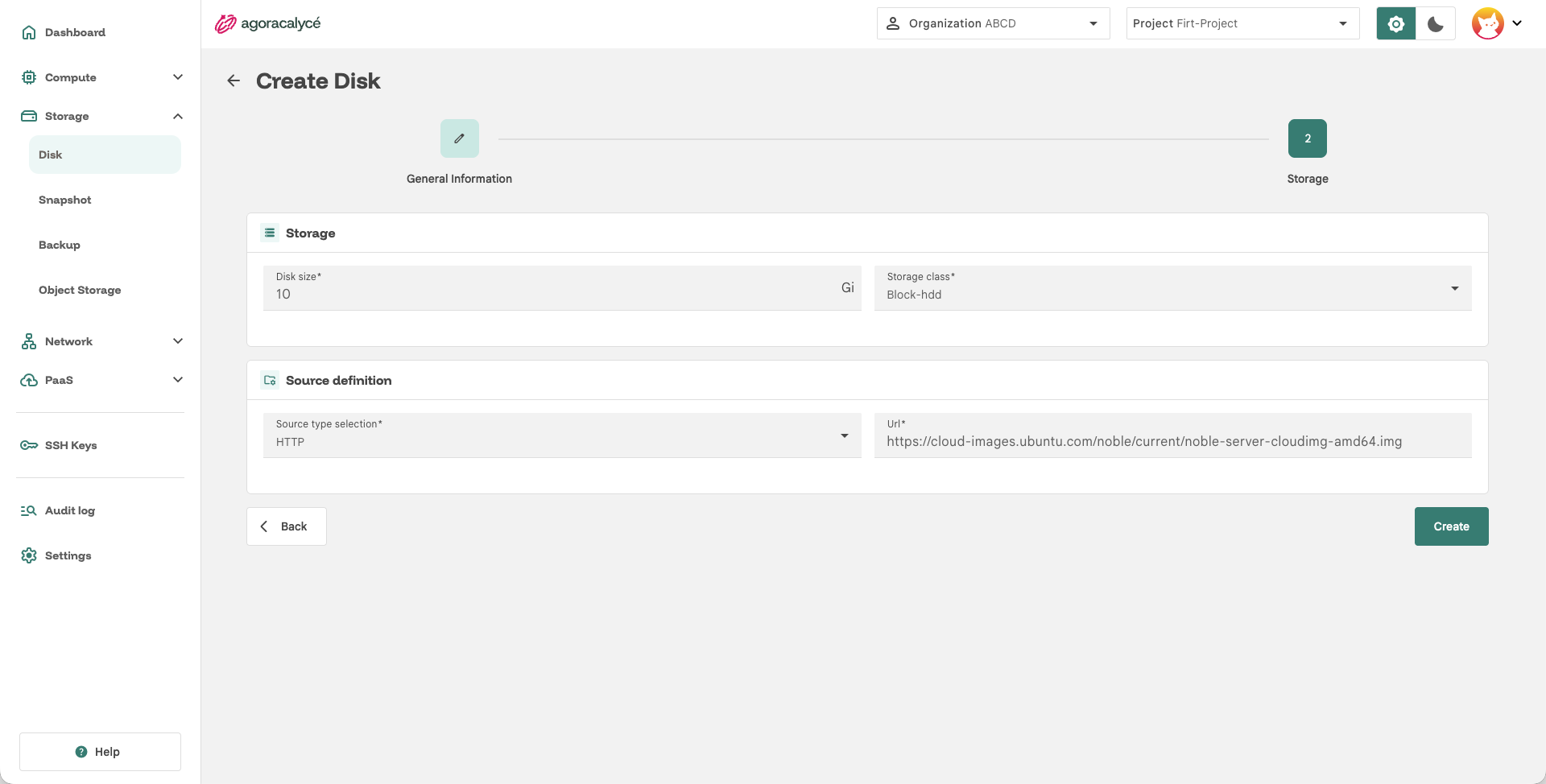This screenshot has width=1546, height=784.
Task: Collapse the Storage menu chevron
Action: coord(178,116)
